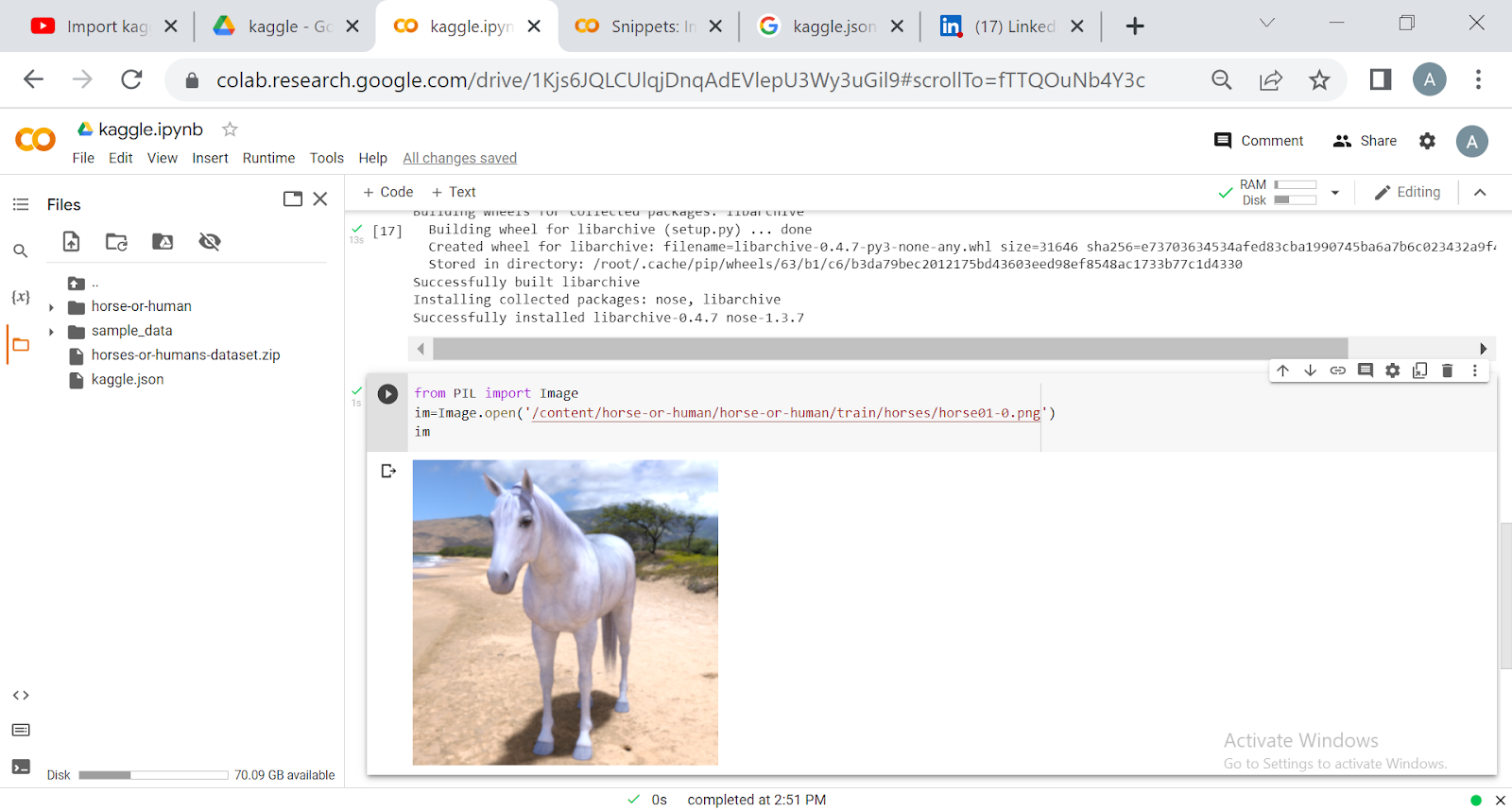Open the Tools menu
This screenshot has height=811, width=1512.
326,158
